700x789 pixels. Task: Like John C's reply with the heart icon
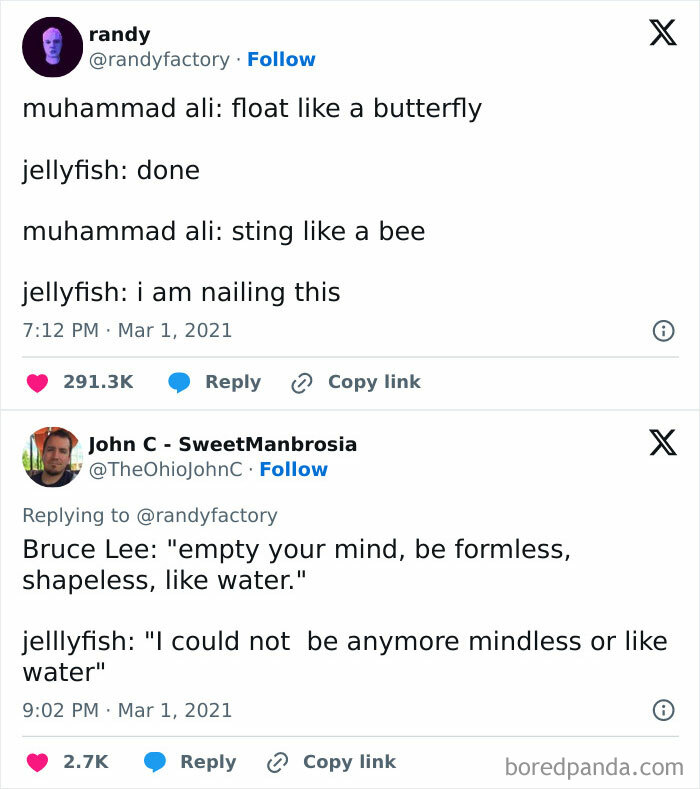(x=37, y=762)
